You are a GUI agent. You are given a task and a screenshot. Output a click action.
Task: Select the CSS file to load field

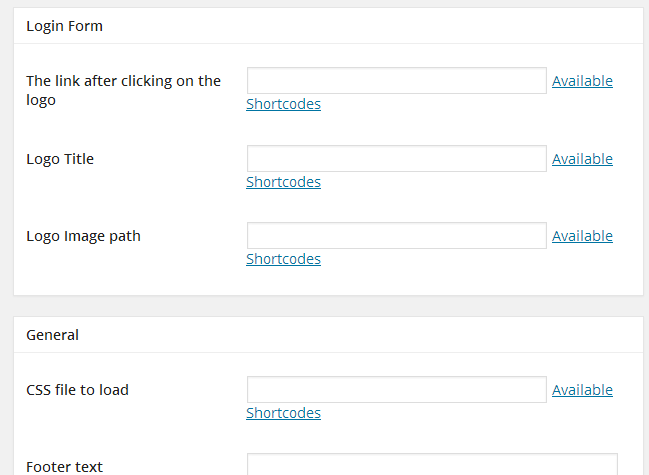tap(396, 390)
